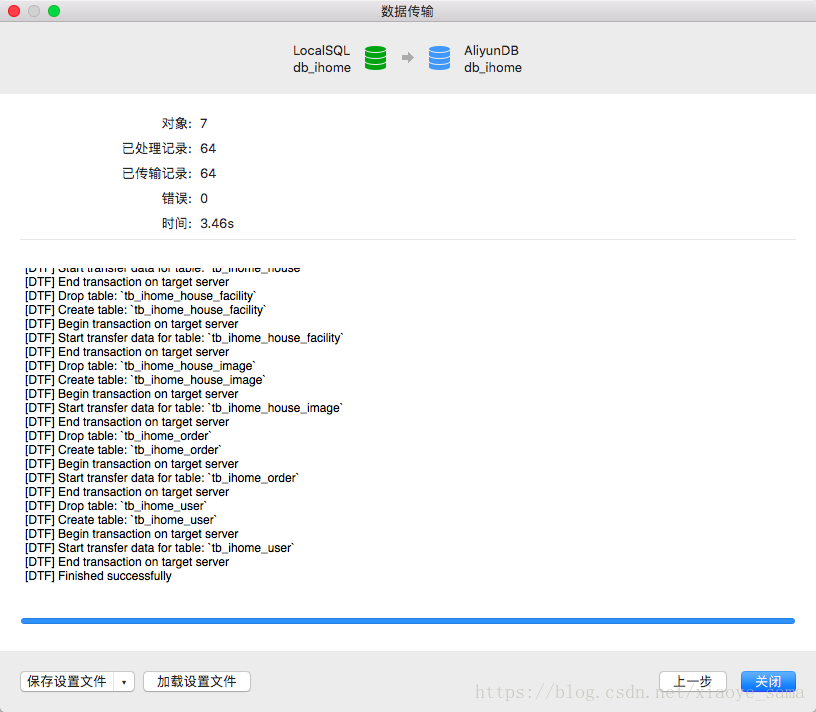816x712 pixels.
Task: Select log line Drop table tb_ihome_user
Action: tap(116, 506)
